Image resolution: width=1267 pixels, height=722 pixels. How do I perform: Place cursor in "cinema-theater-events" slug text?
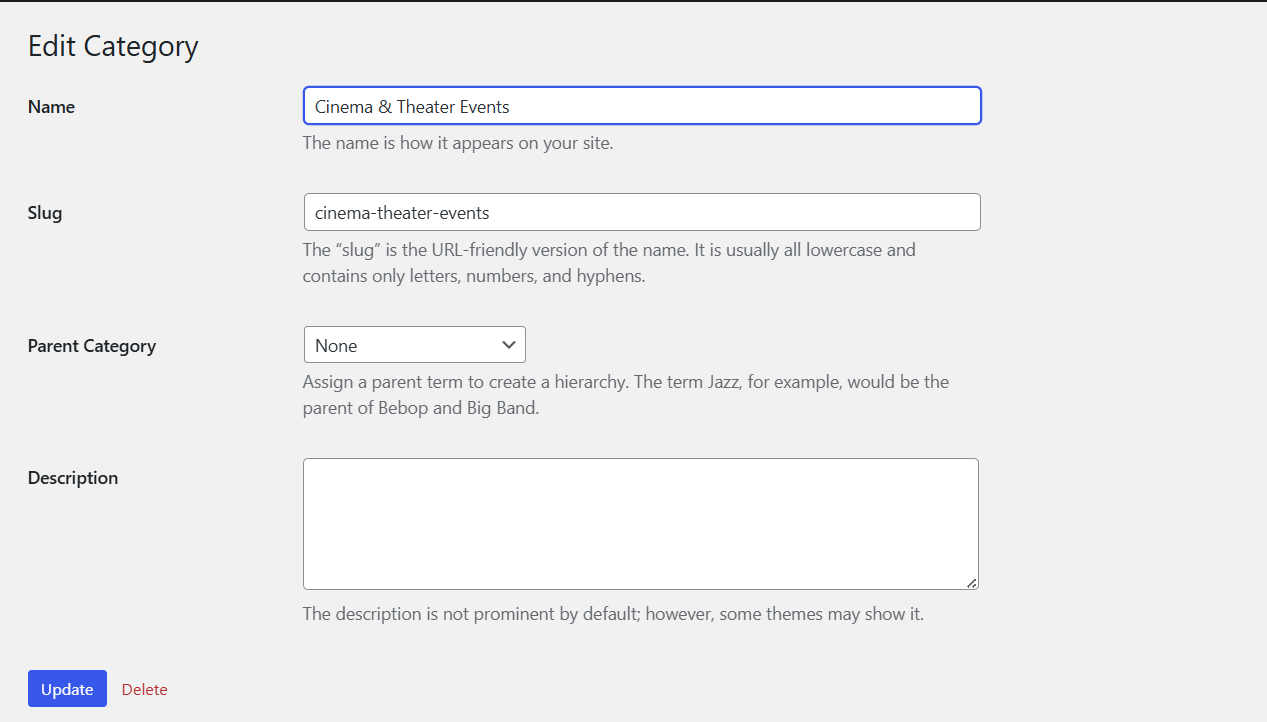pos(402,213)
